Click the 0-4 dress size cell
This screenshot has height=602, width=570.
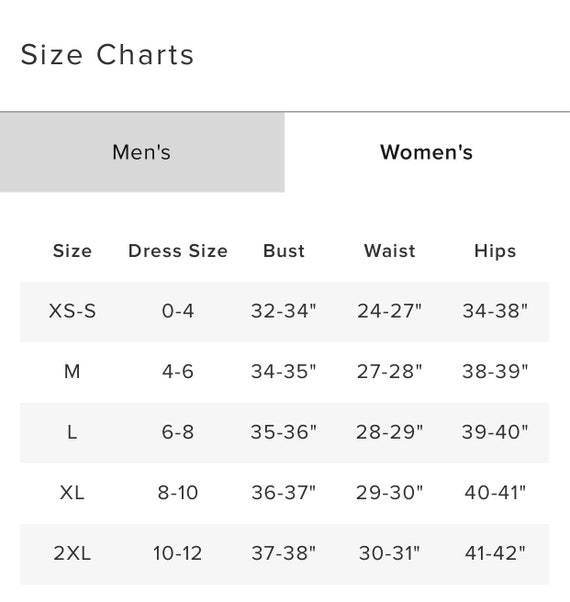coord(178,311)
